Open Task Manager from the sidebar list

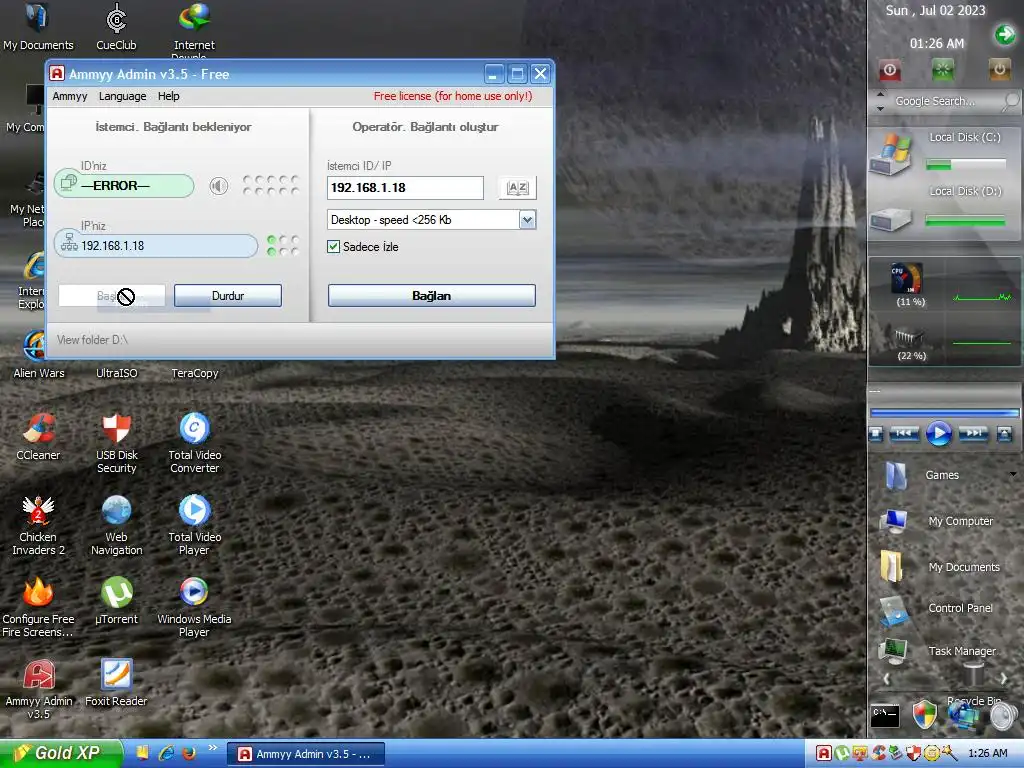pyautogui.click(x=938, y=651)
